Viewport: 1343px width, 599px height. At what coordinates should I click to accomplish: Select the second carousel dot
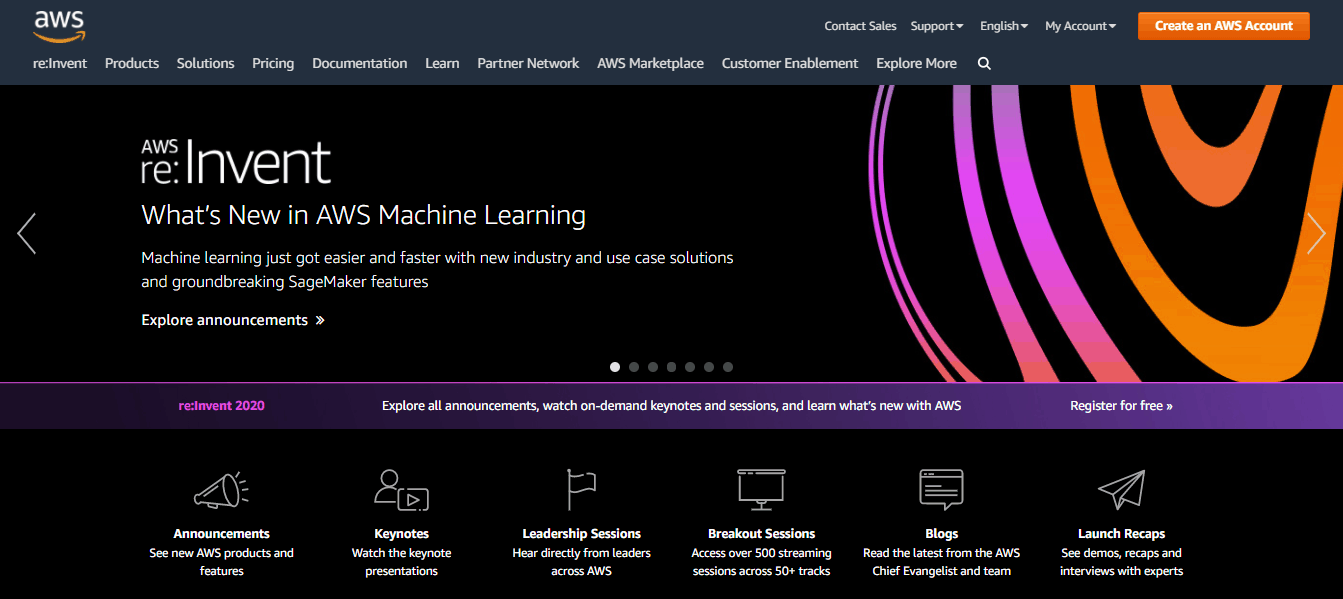(634, 367)
